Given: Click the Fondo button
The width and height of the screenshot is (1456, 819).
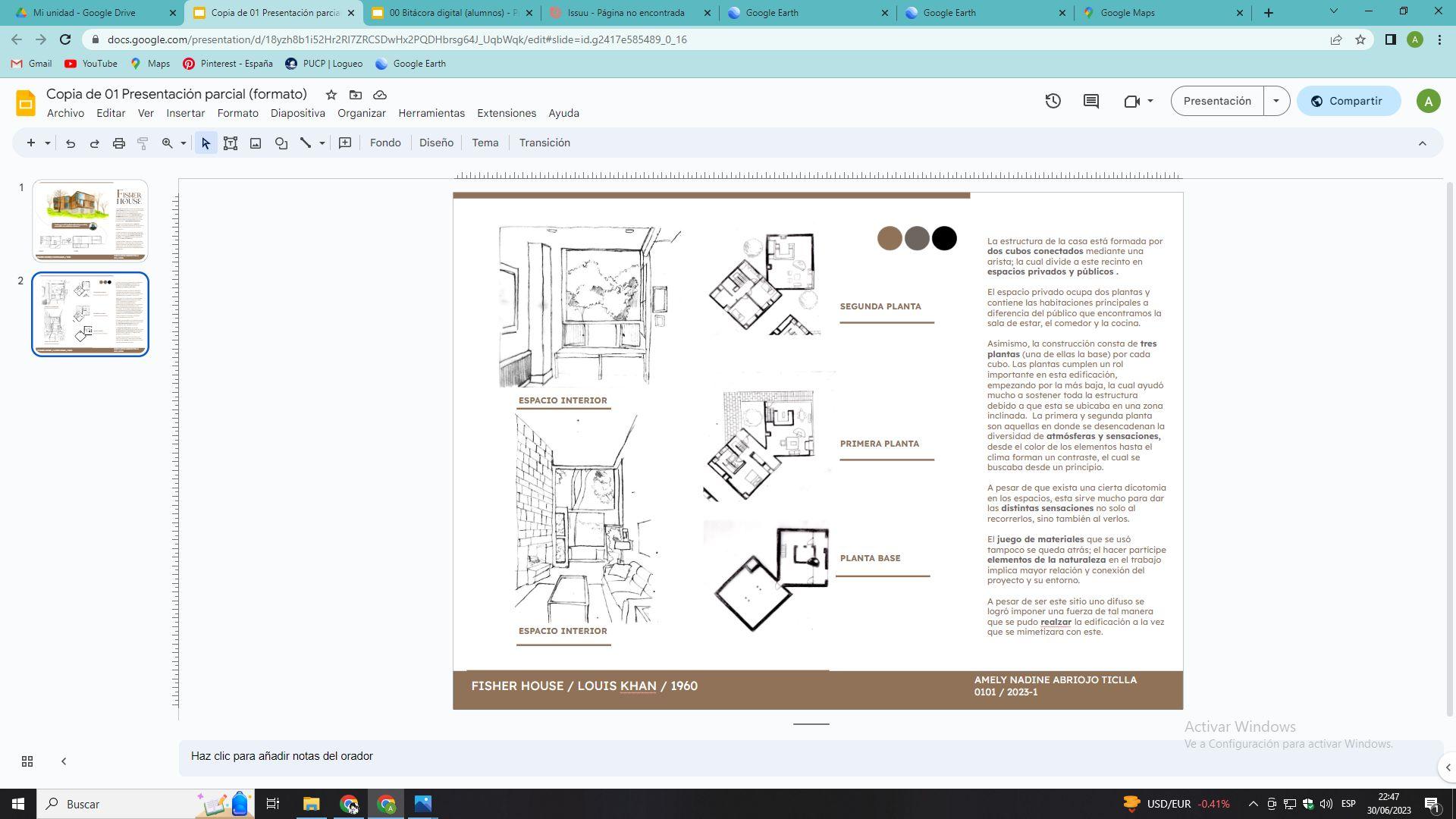Looking at the screenshot, I should (x=385, y=143).
